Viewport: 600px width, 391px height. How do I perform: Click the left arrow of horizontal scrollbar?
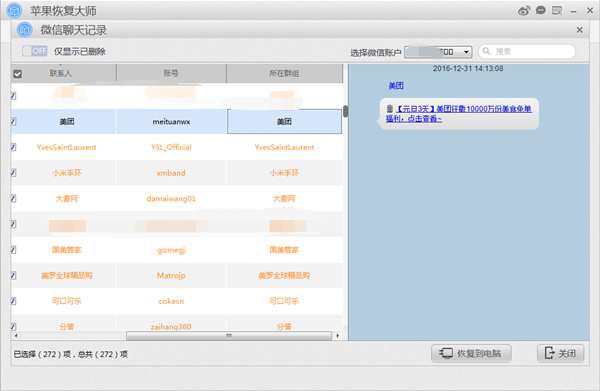click(16, 336)
